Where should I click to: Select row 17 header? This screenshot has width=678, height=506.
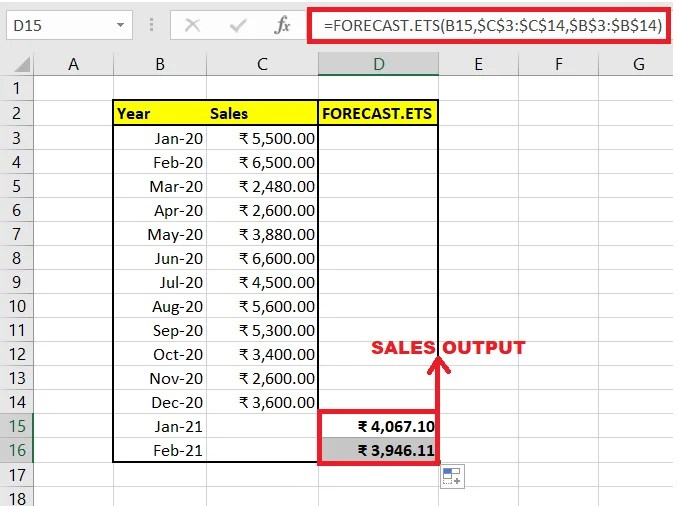pyautogui.click(x=16, y=475)
